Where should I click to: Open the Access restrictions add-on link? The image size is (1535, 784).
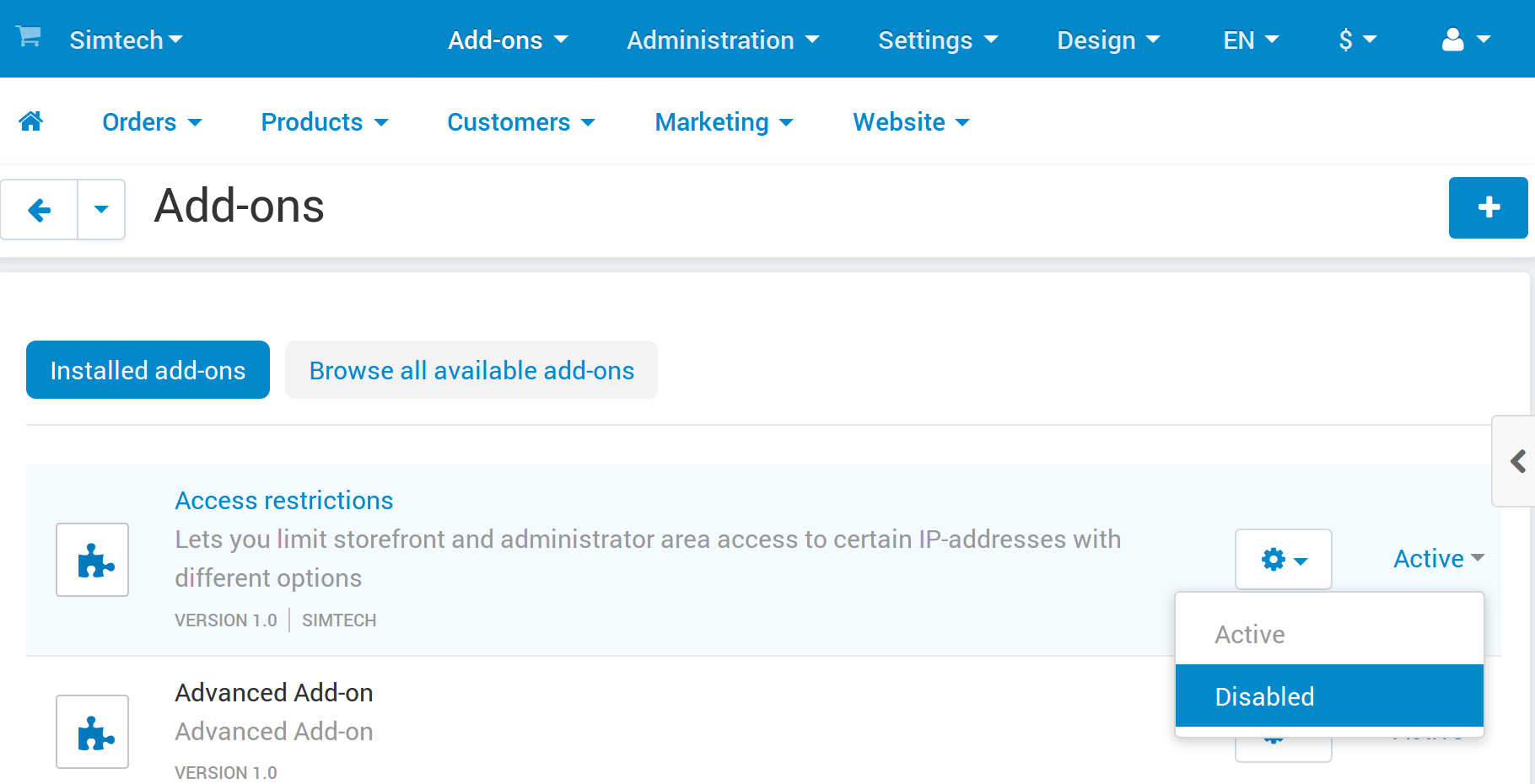click(x=284, y=500)
